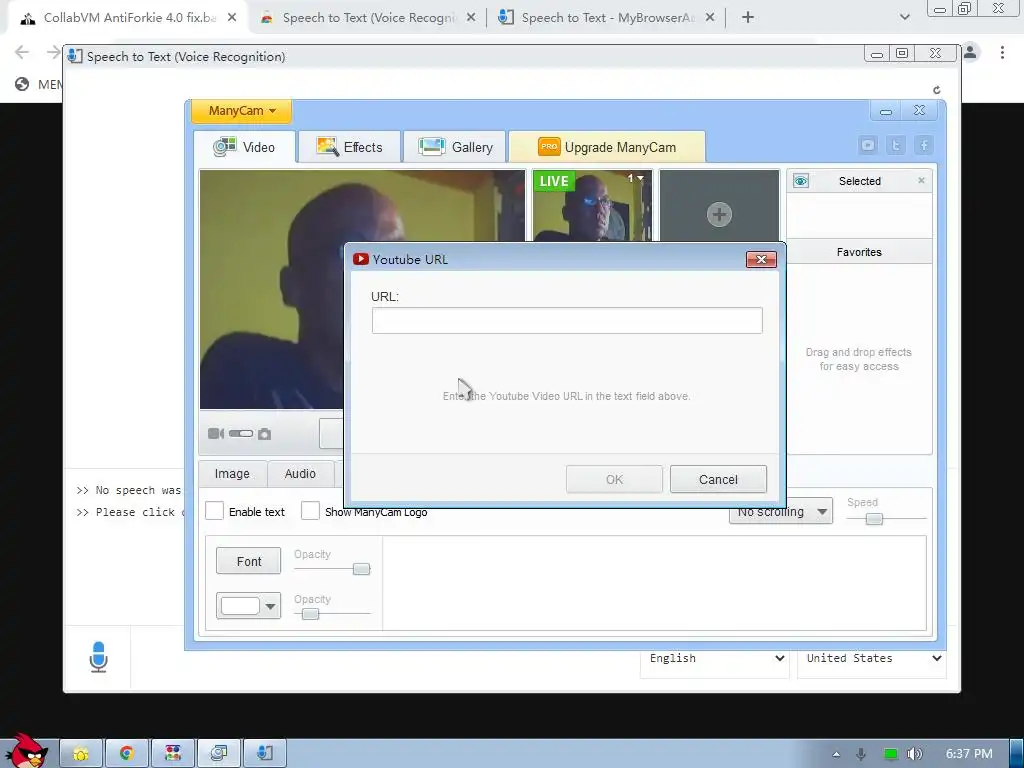Click in the YouTube URL text field
This screenshot has width=1024, height=768.
tap(567, 321)
